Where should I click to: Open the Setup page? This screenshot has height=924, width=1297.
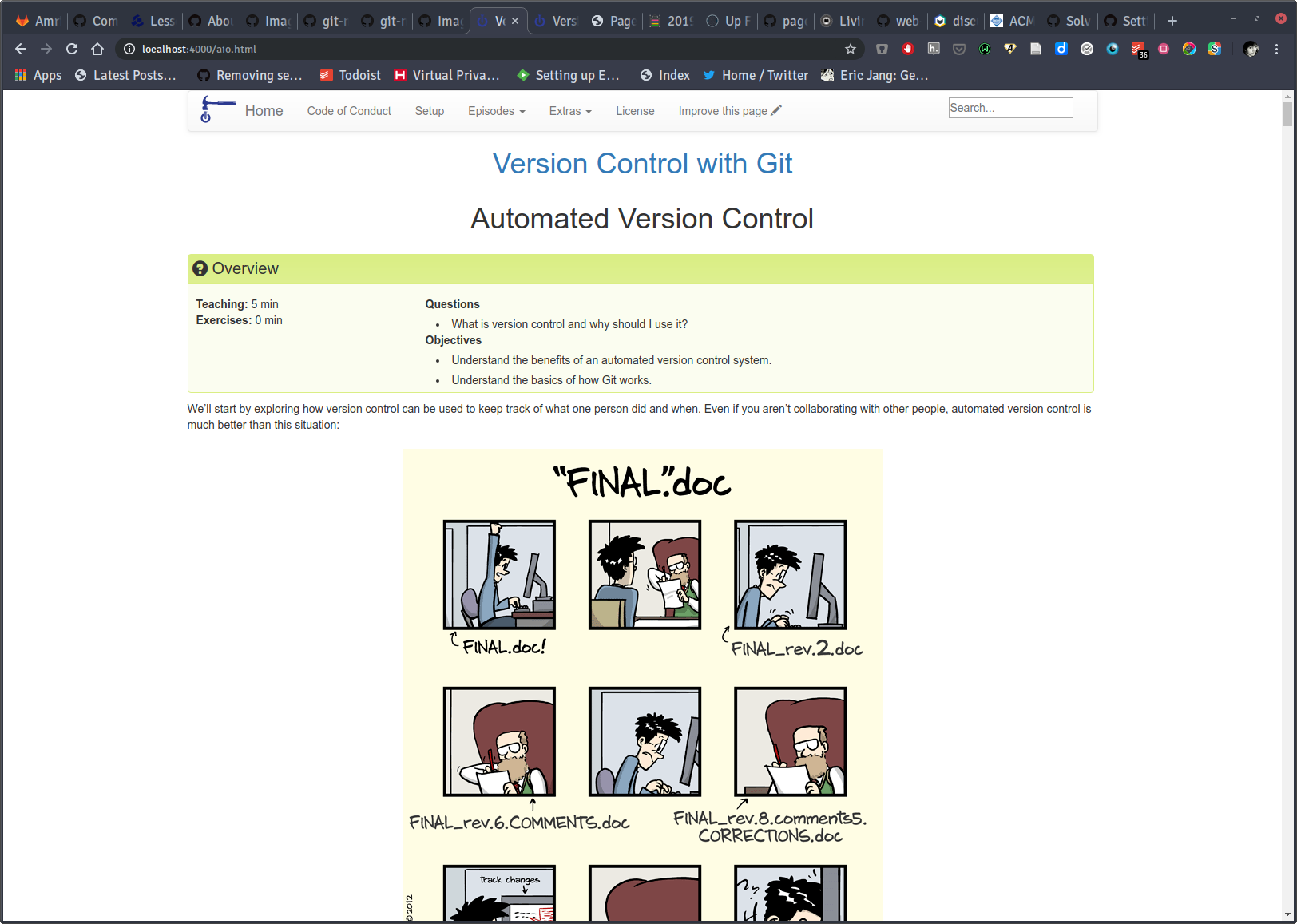coord(430,111)
